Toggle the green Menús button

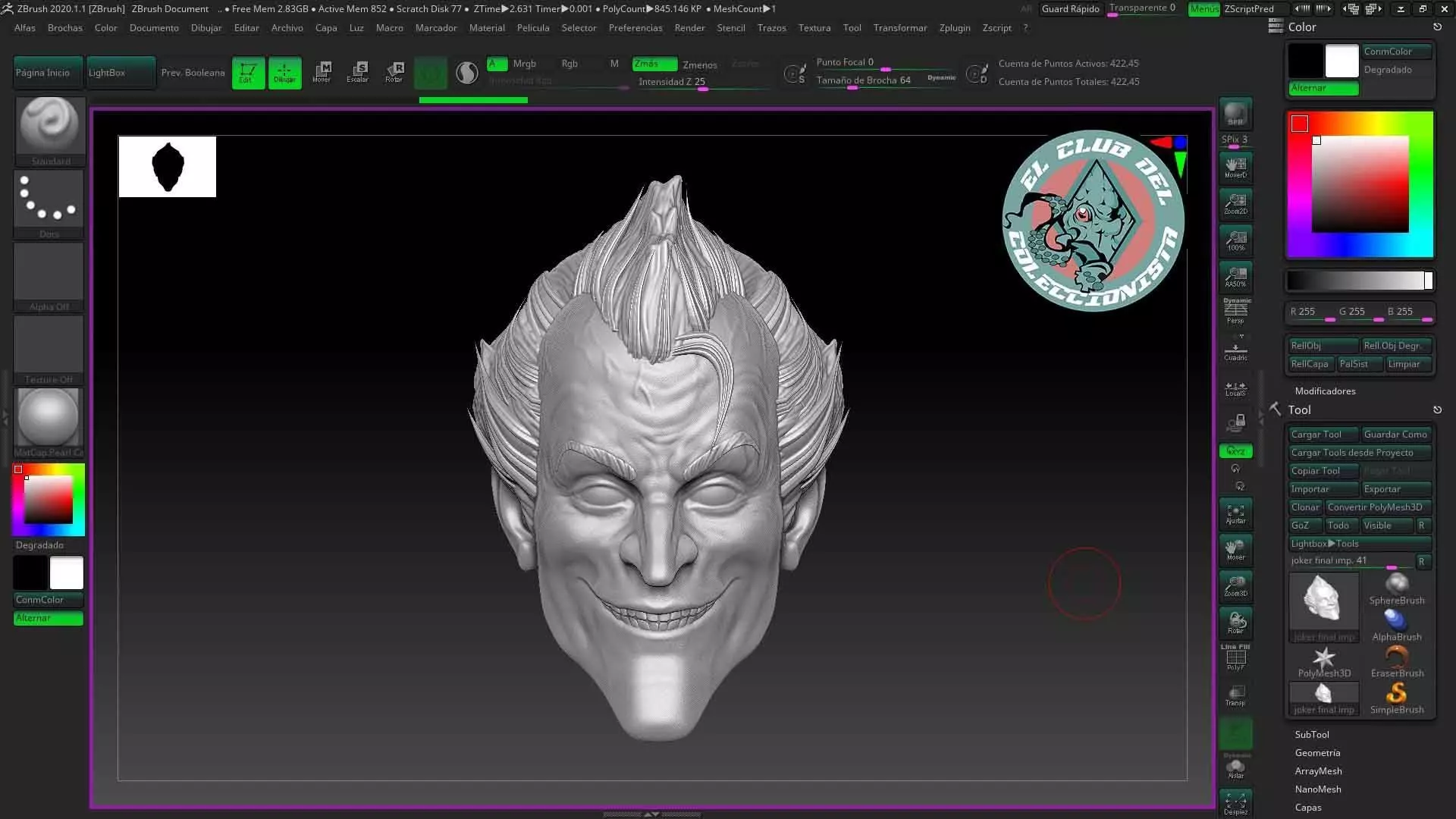click(x=1204, y=9)
